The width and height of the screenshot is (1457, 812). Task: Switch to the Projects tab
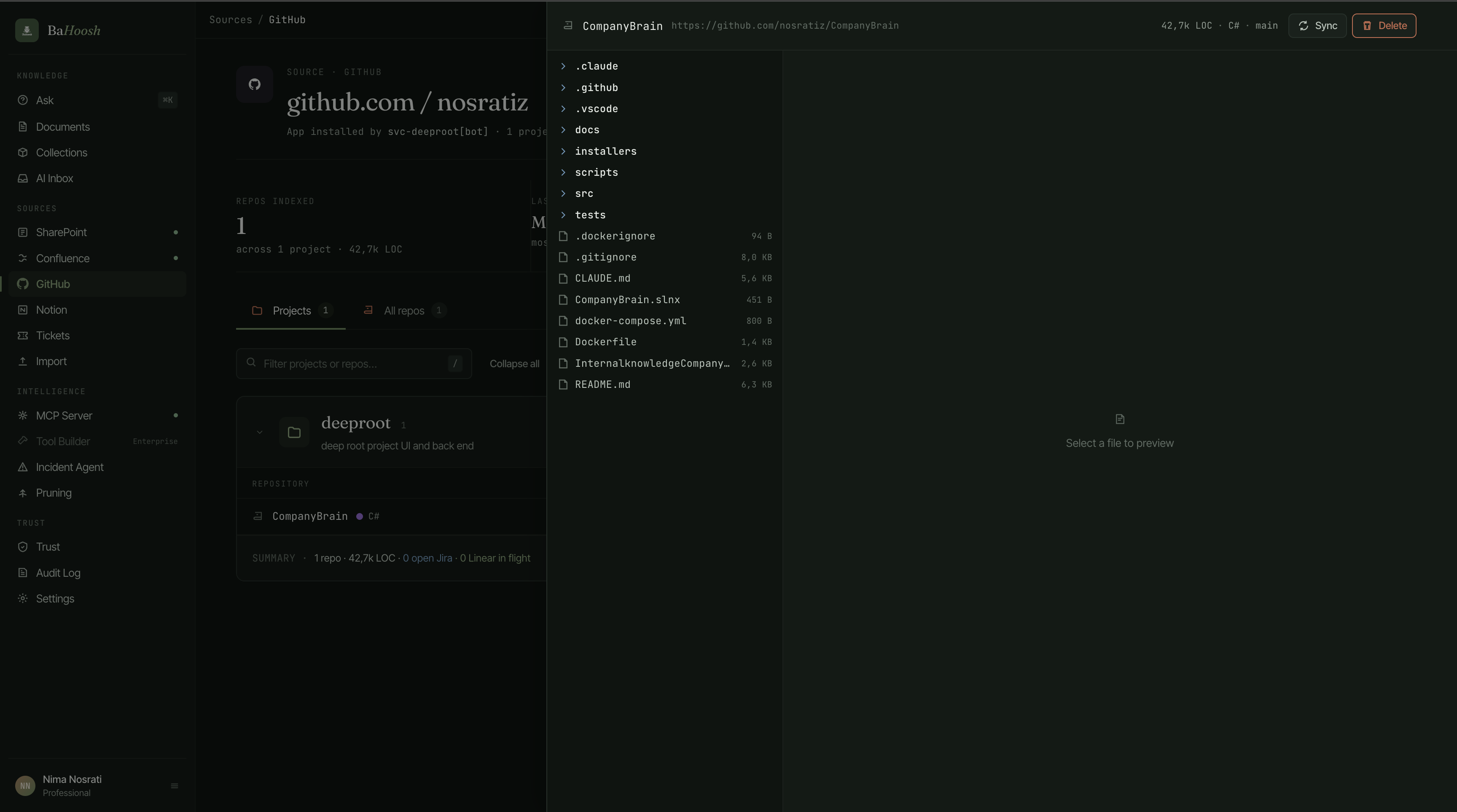tap(291, 310)
